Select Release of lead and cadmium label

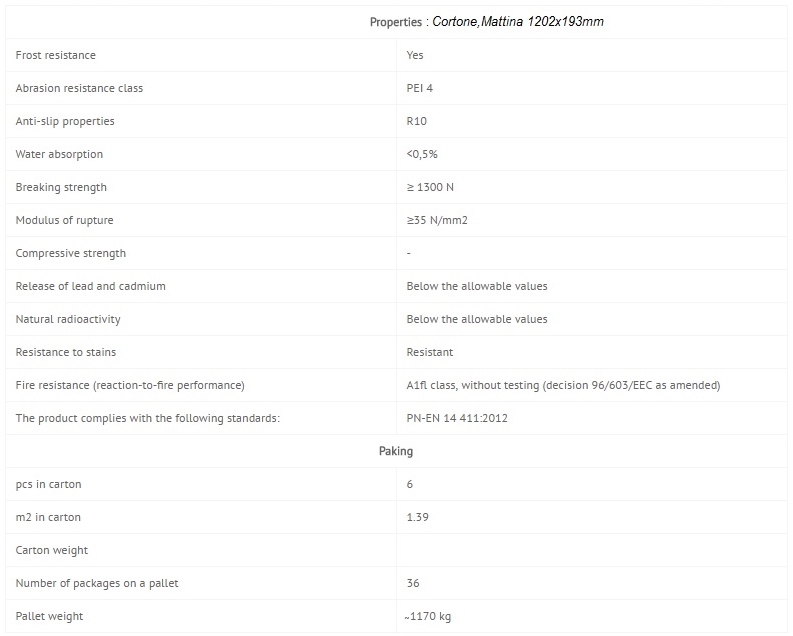tap(91, 286)
